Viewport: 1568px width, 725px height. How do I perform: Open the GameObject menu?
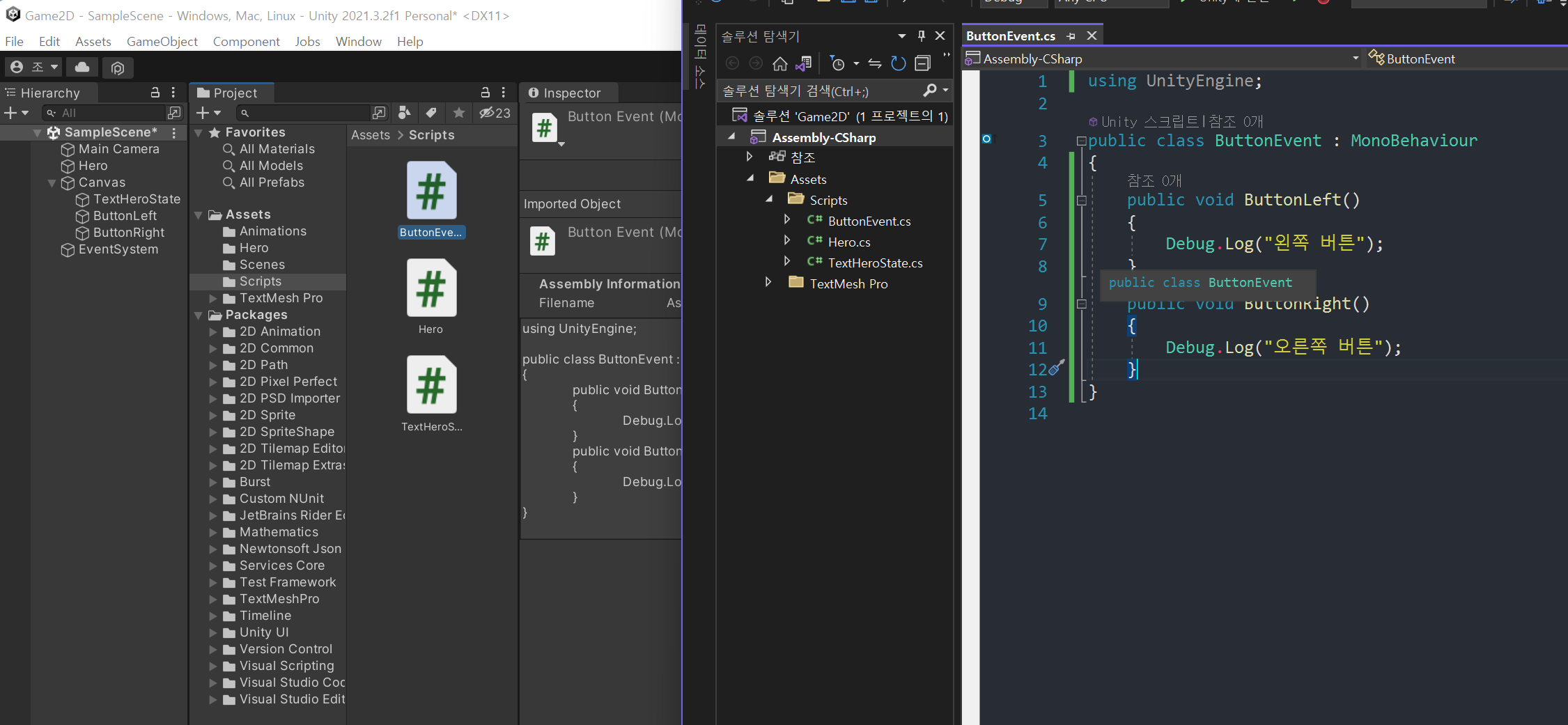point(162,42)
